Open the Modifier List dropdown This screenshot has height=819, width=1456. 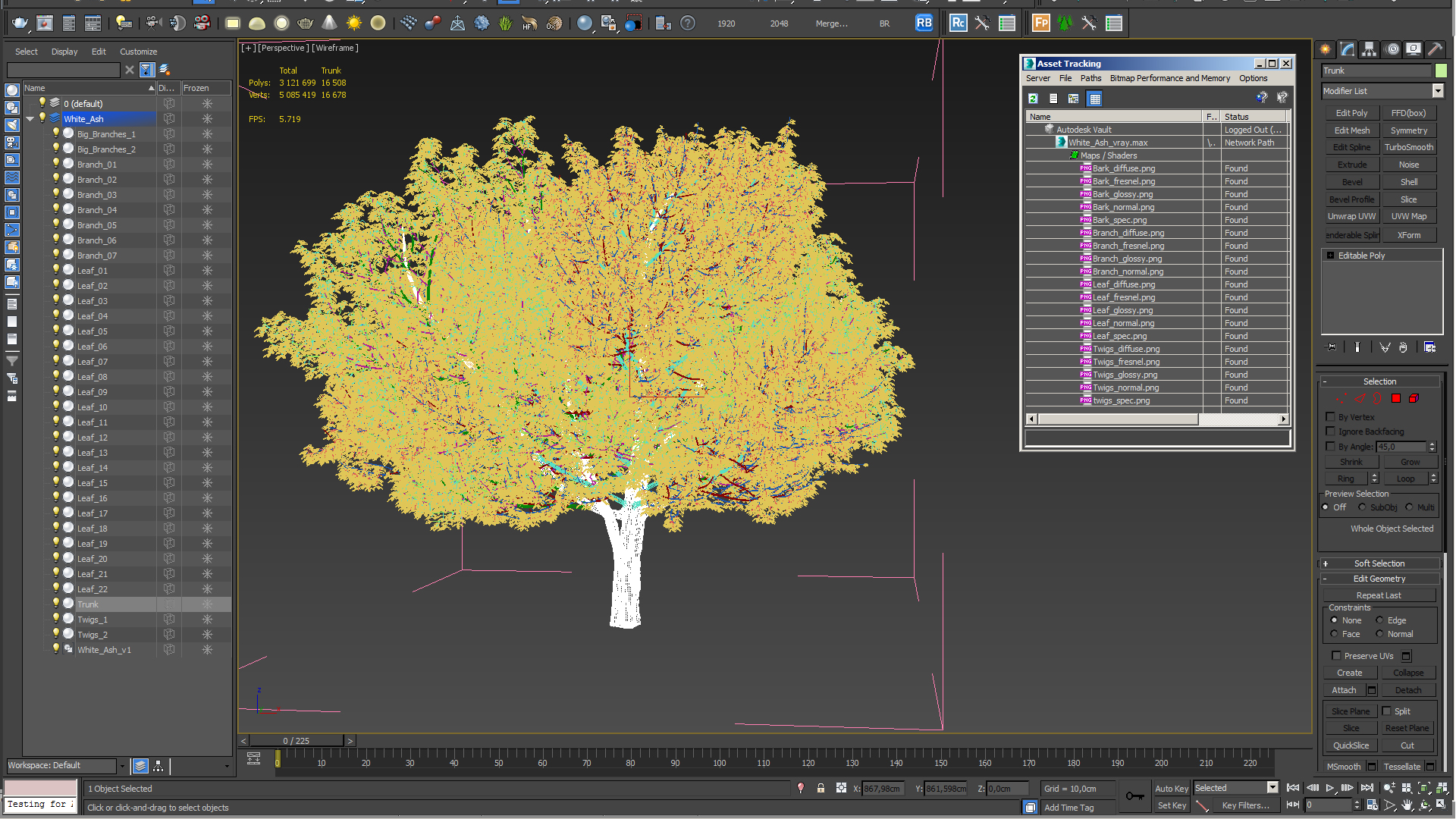click(x=1438, y=91)
